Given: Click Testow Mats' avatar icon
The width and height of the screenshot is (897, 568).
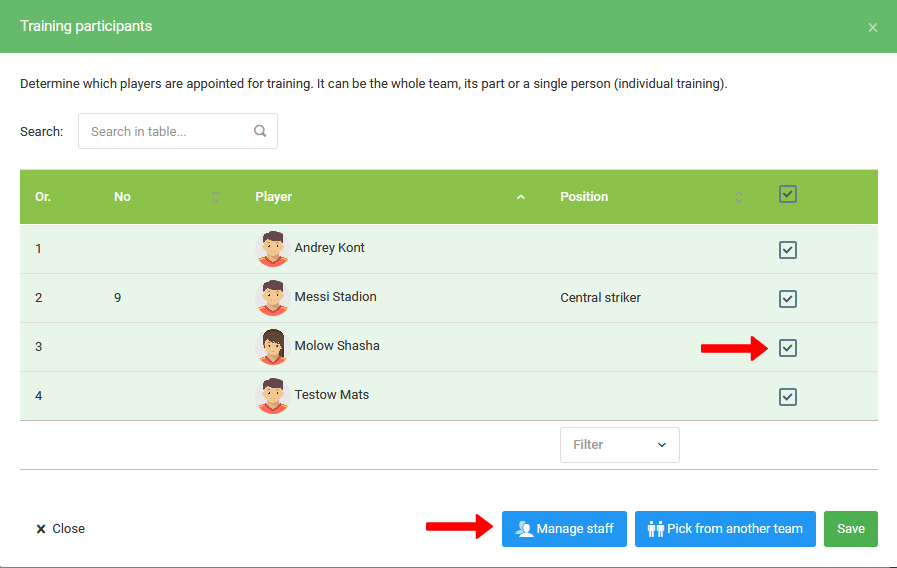Looking at the screenshot, I should [x=272, y=396].
